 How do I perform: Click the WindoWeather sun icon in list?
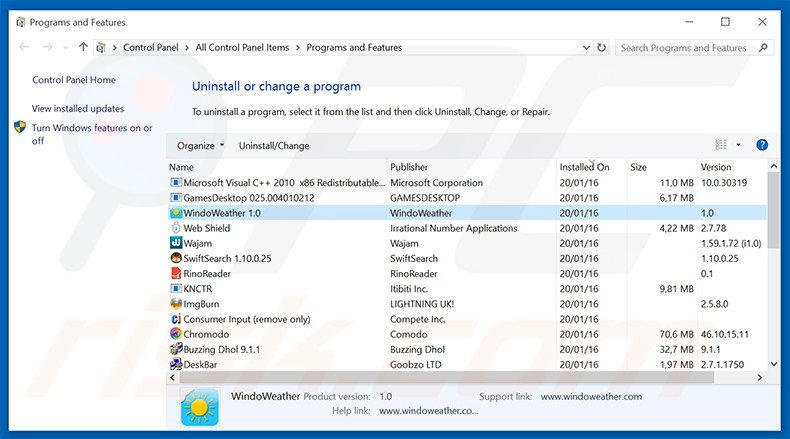click(175, 213)
